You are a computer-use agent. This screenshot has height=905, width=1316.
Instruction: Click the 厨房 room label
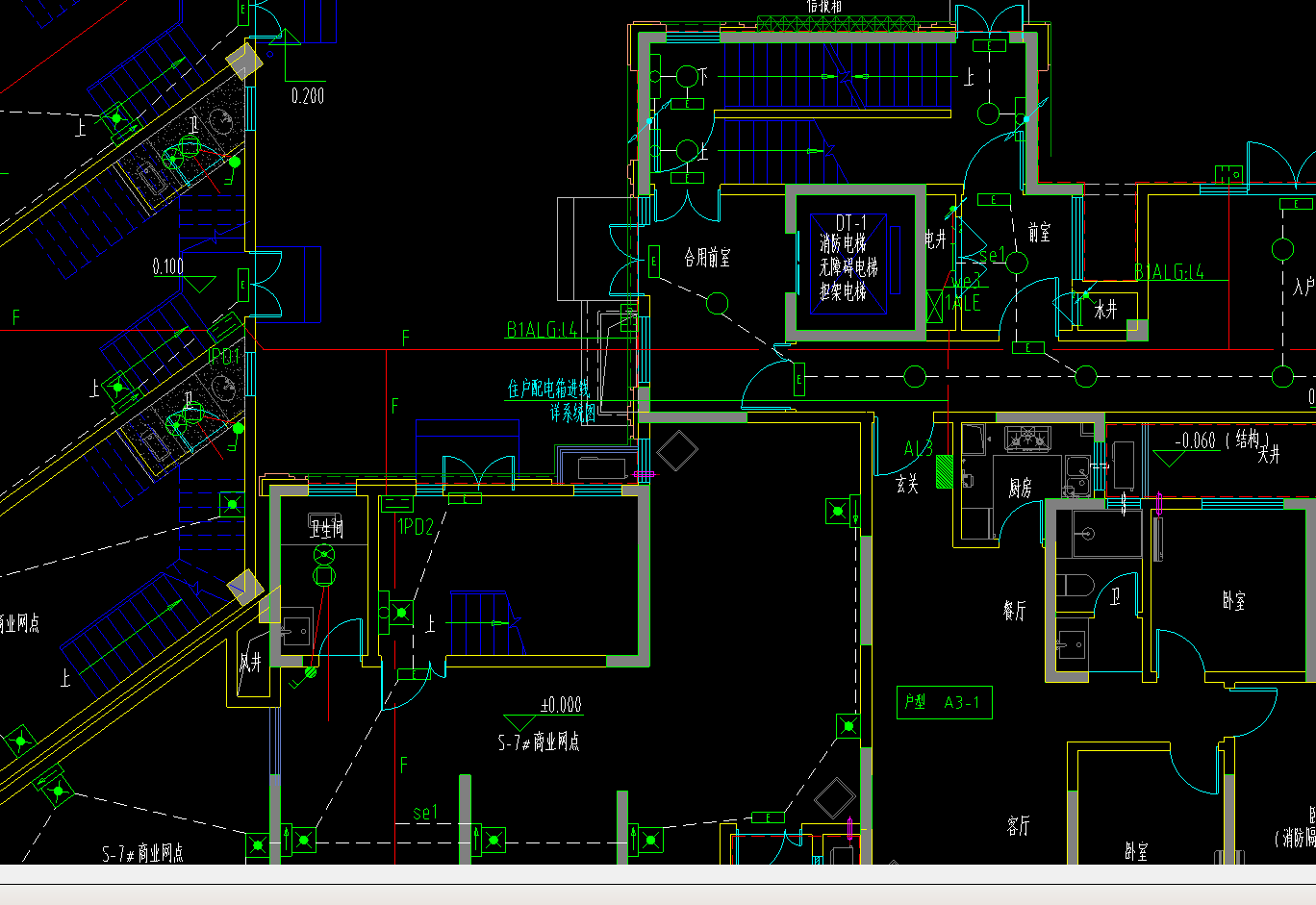[1020, 489]
